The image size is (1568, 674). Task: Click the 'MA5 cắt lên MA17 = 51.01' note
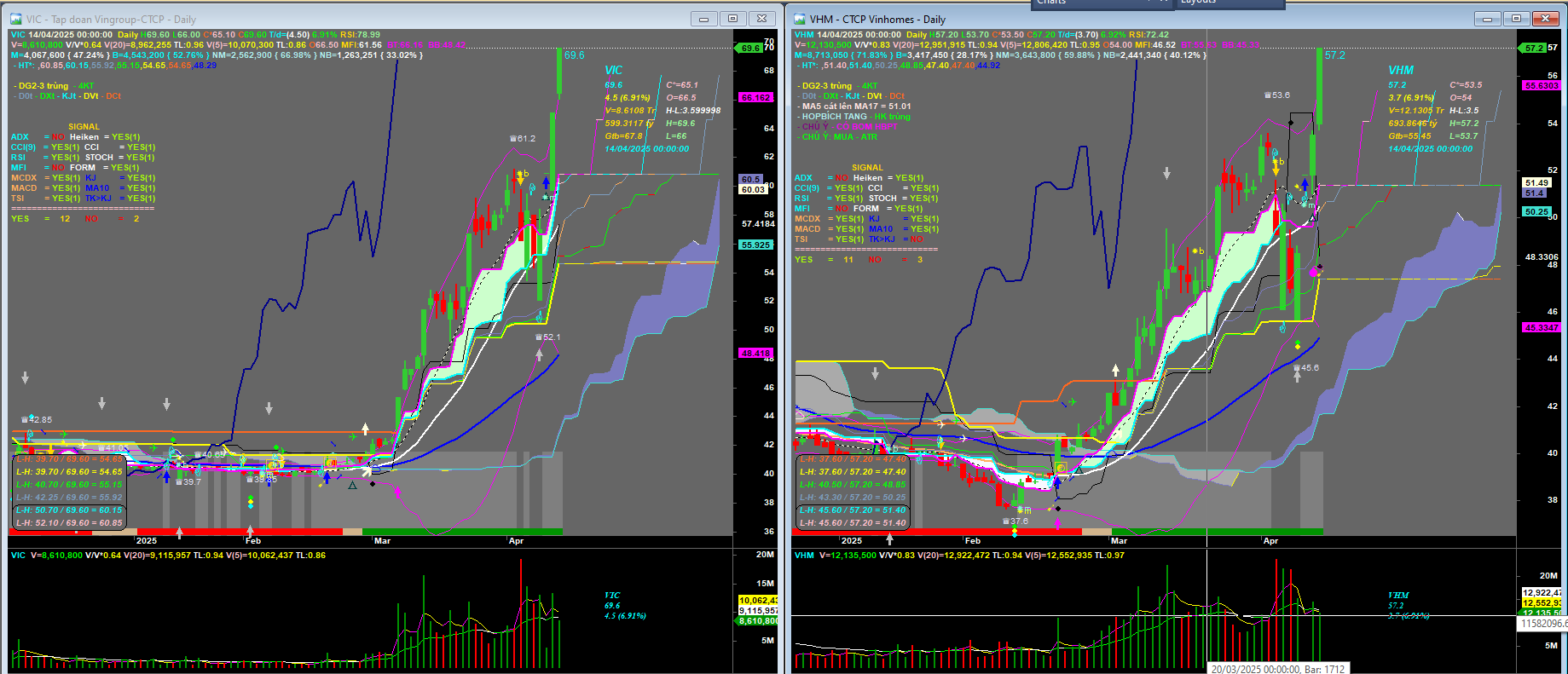click(855, 107)
